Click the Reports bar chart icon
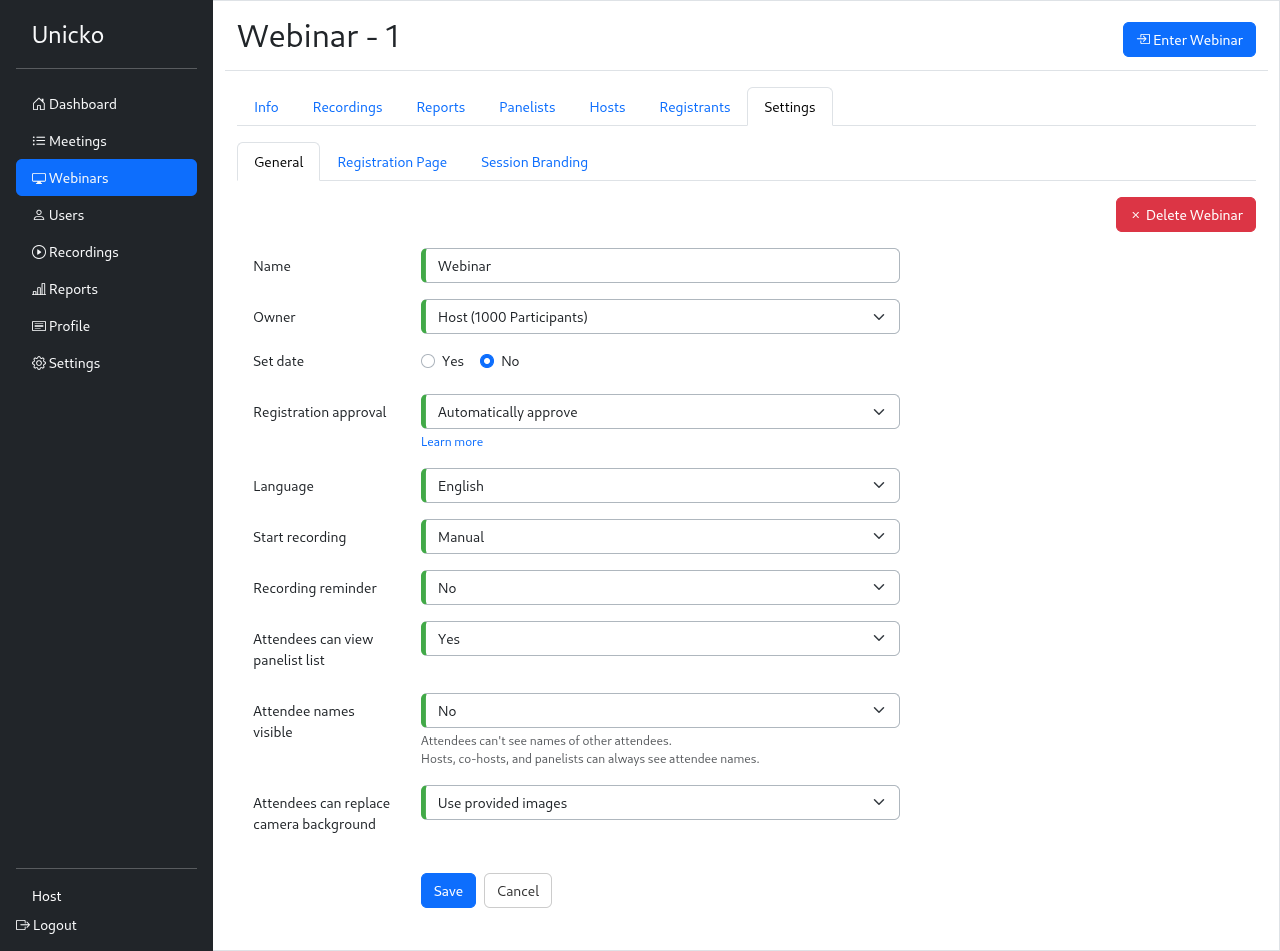 click(39, 289)
